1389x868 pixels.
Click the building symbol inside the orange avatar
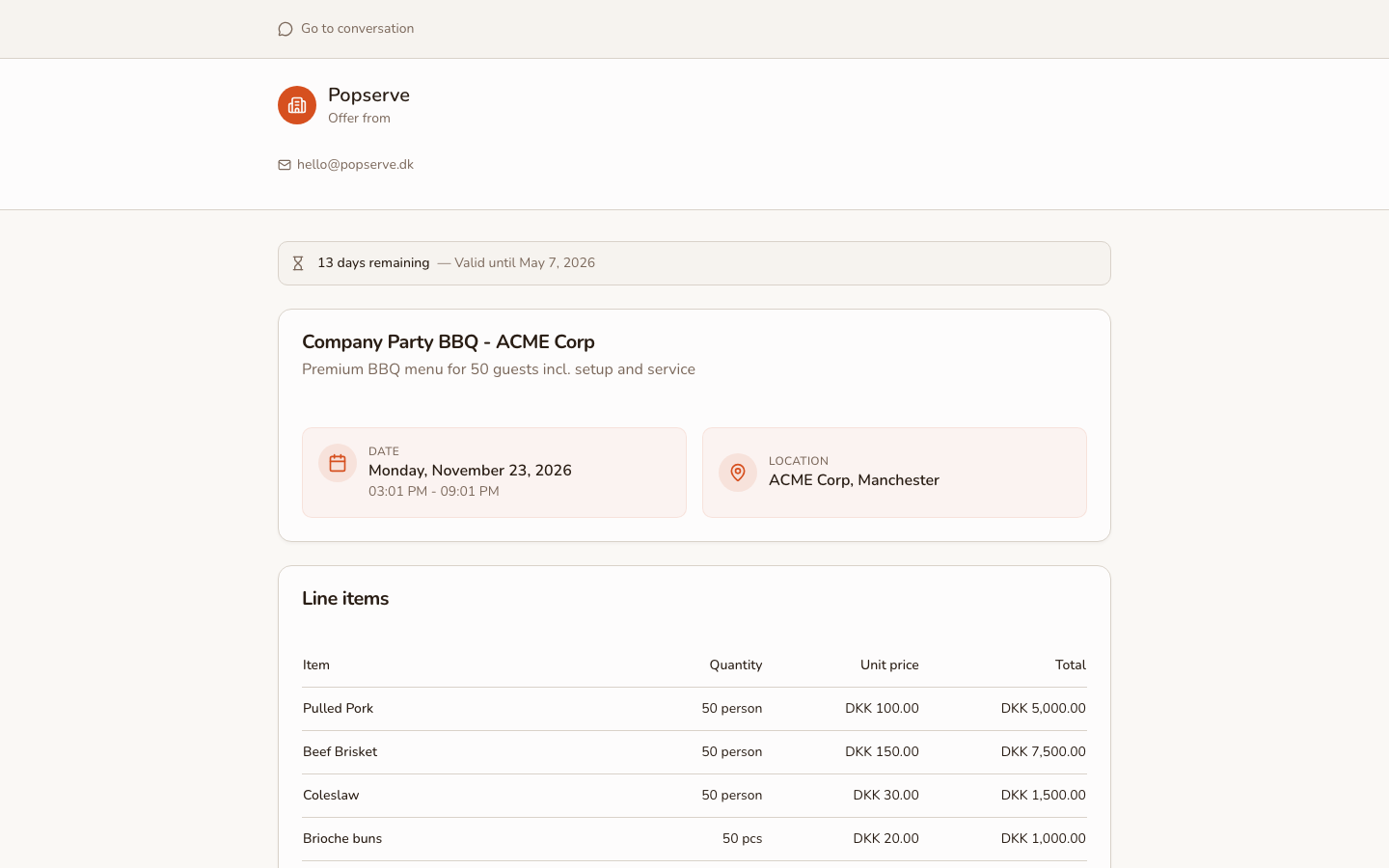pos(297,105)
